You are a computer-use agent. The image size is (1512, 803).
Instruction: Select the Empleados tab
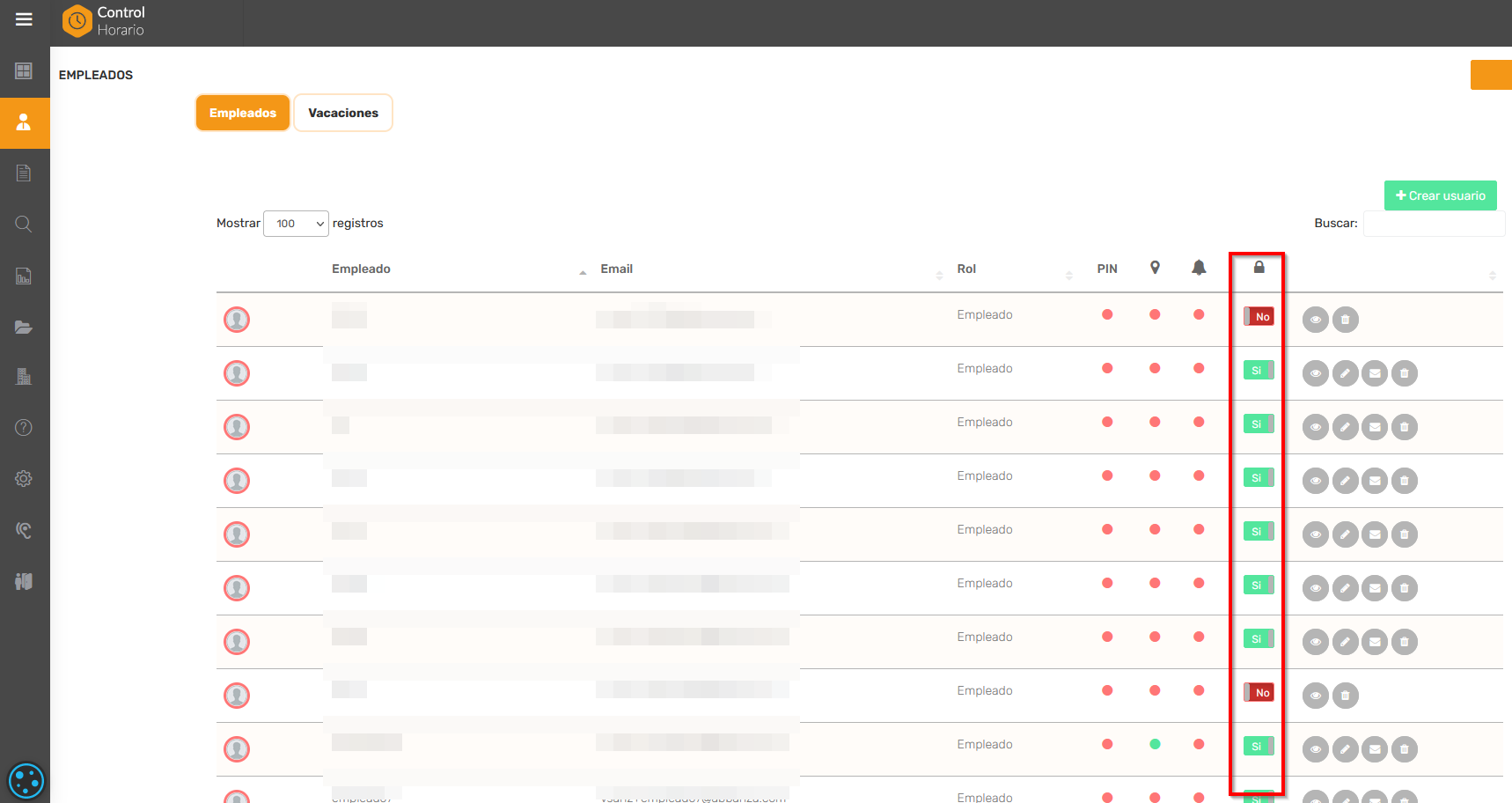click(243, 114)
